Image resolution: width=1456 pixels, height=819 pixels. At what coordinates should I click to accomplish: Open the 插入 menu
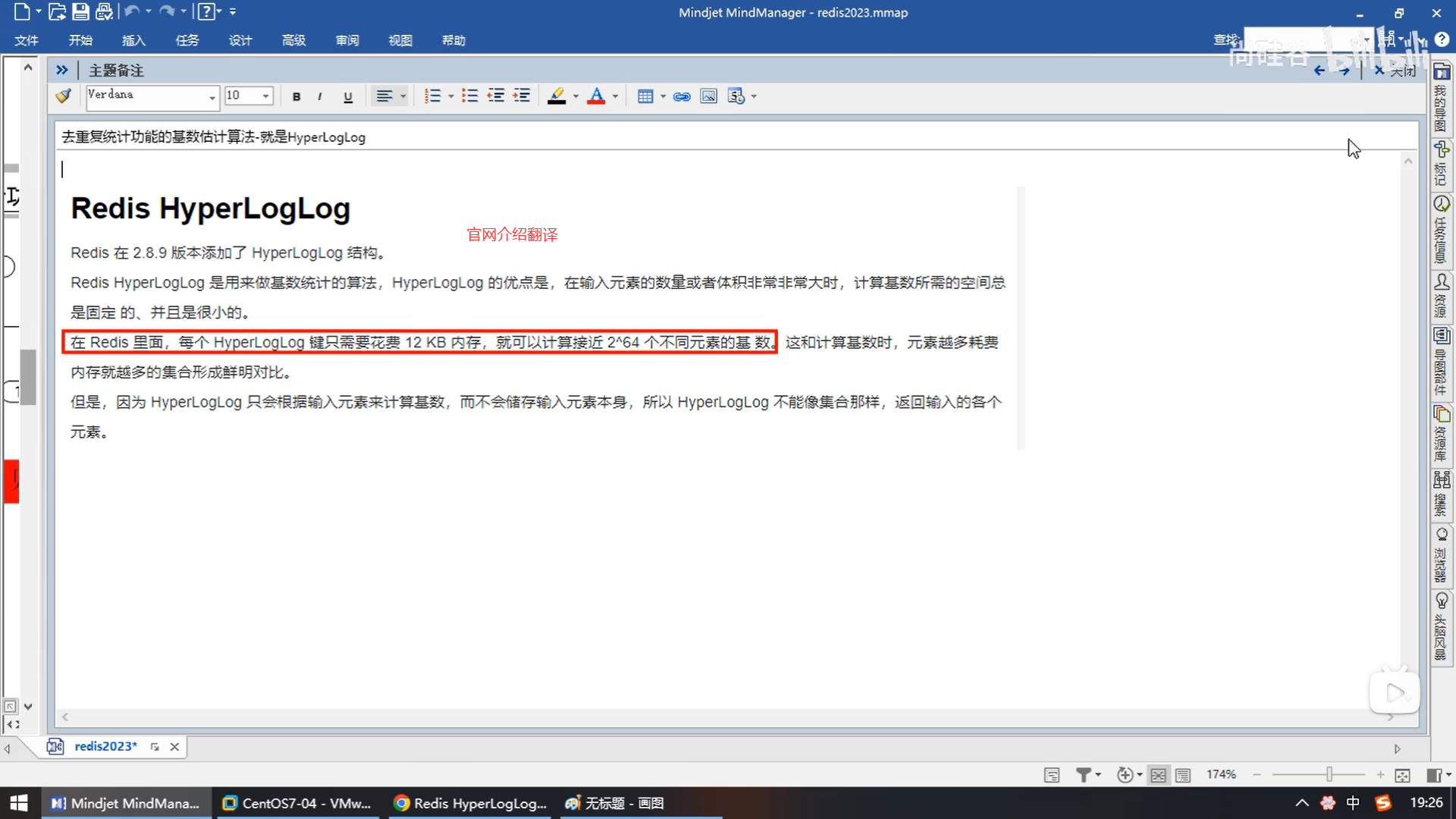coord(133,40)
